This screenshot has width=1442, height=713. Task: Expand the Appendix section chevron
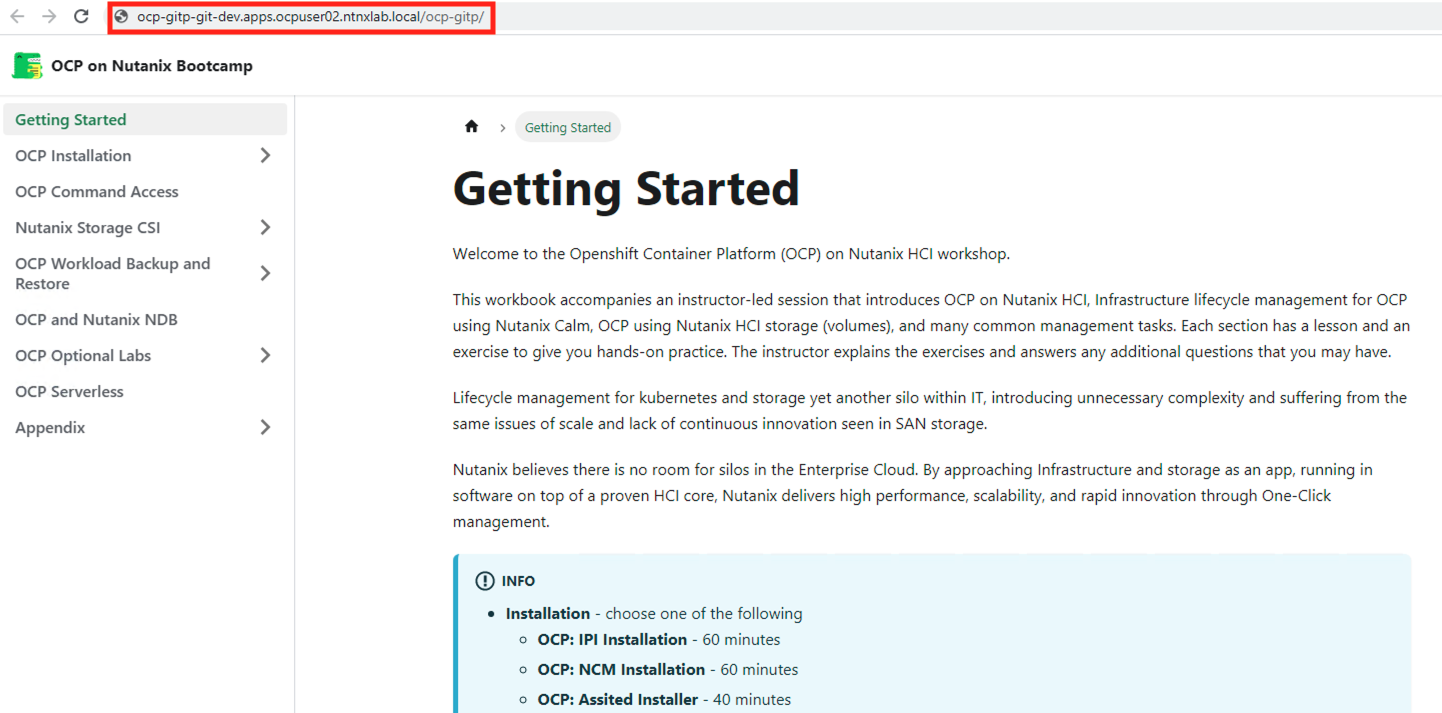(x=265, y=428)
